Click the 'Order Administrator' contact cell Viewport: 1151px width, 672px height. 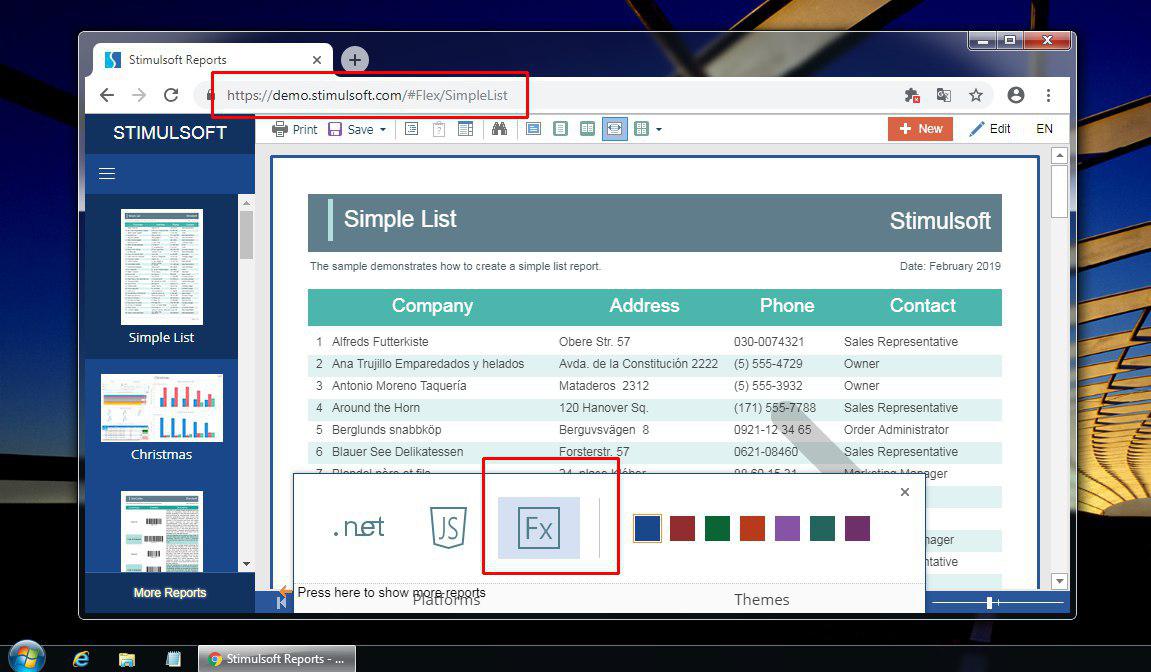tap(896, 430)
